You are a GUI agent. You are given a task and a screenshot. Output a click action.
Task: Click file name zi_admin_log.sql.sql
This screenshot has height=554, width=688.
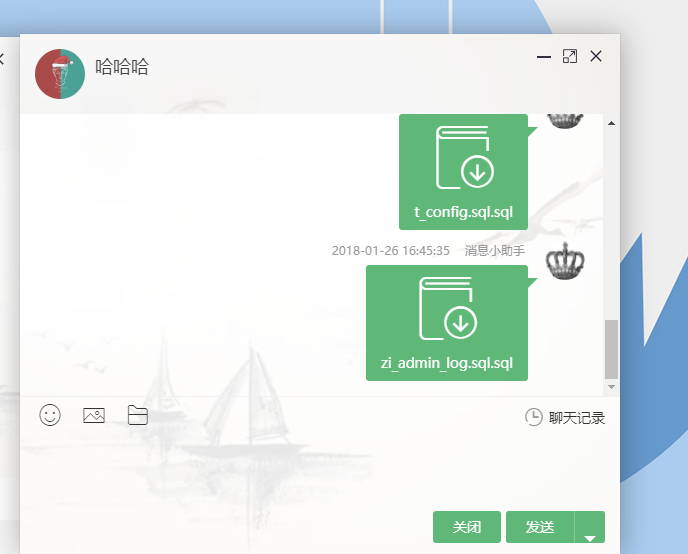[x=447, y=363]
